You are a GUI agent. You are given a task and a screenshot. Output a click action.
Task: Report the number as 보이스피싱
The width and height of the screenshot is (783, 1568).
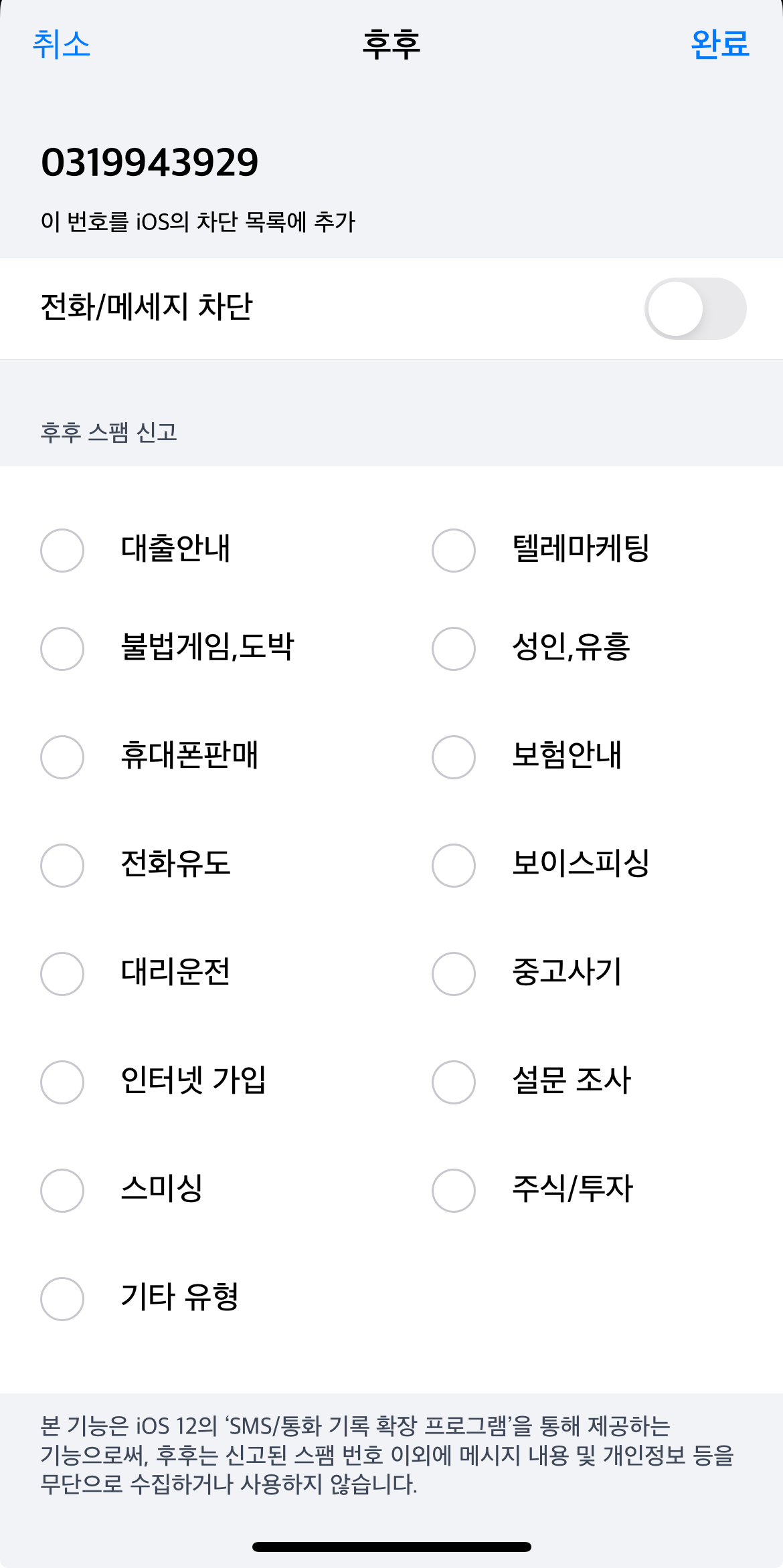[454, 866]
